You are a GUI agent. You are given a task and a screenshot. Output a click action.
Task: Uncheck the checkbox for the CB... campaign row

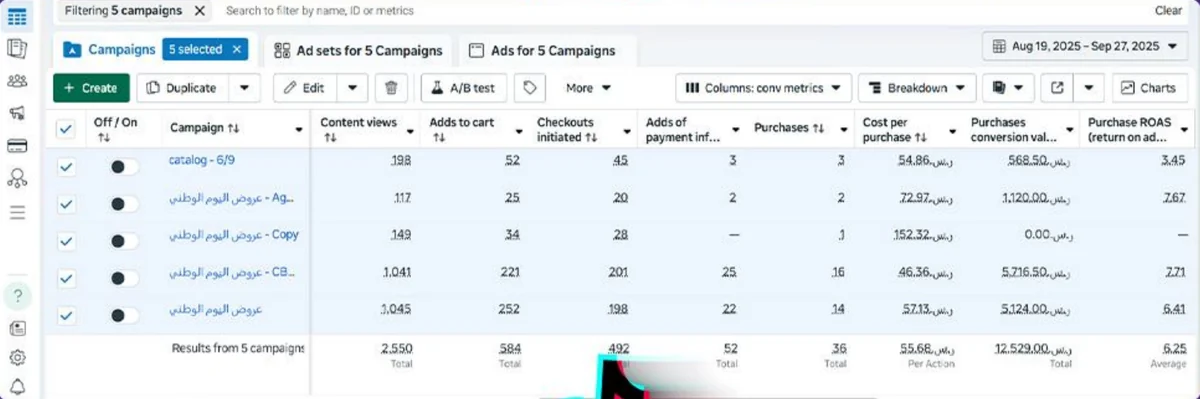pos(66,278)
